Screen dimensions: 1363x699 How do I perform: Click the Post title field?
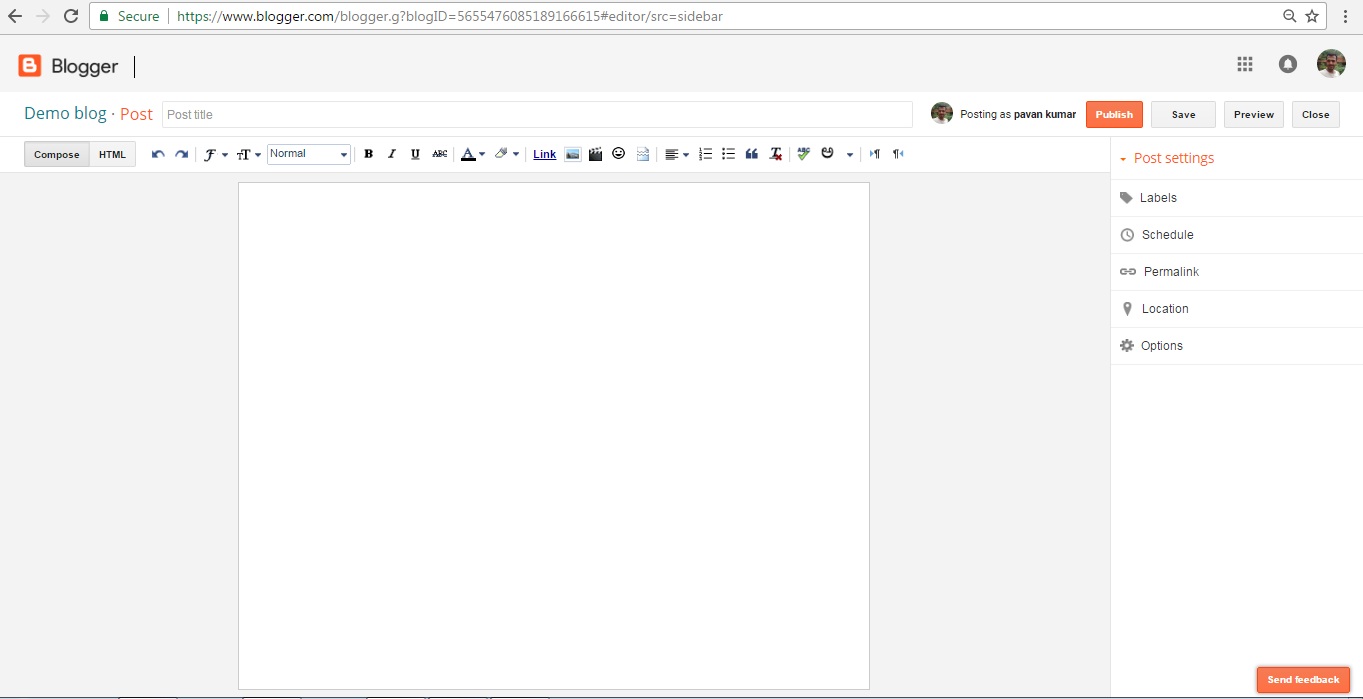[537, 114]
